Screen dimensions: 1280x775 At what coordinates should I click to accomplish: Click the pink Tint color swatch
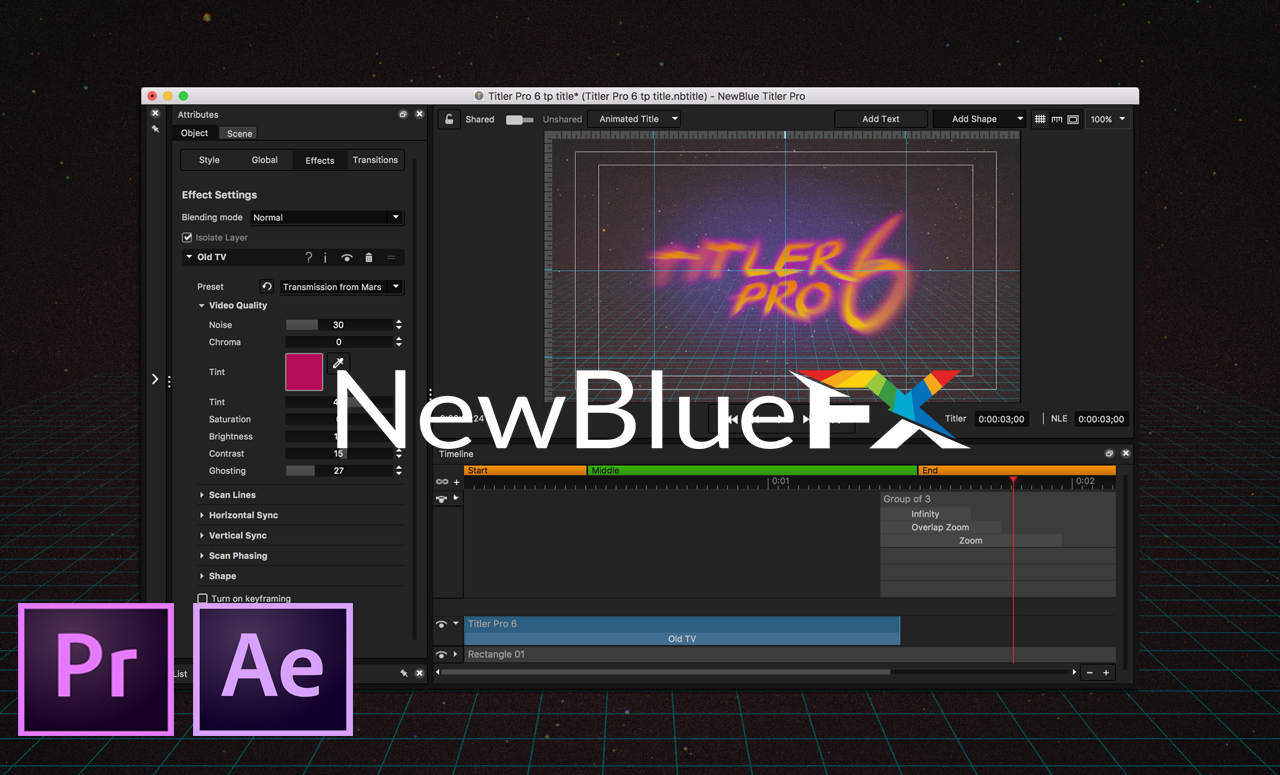[x=303, y=371]
